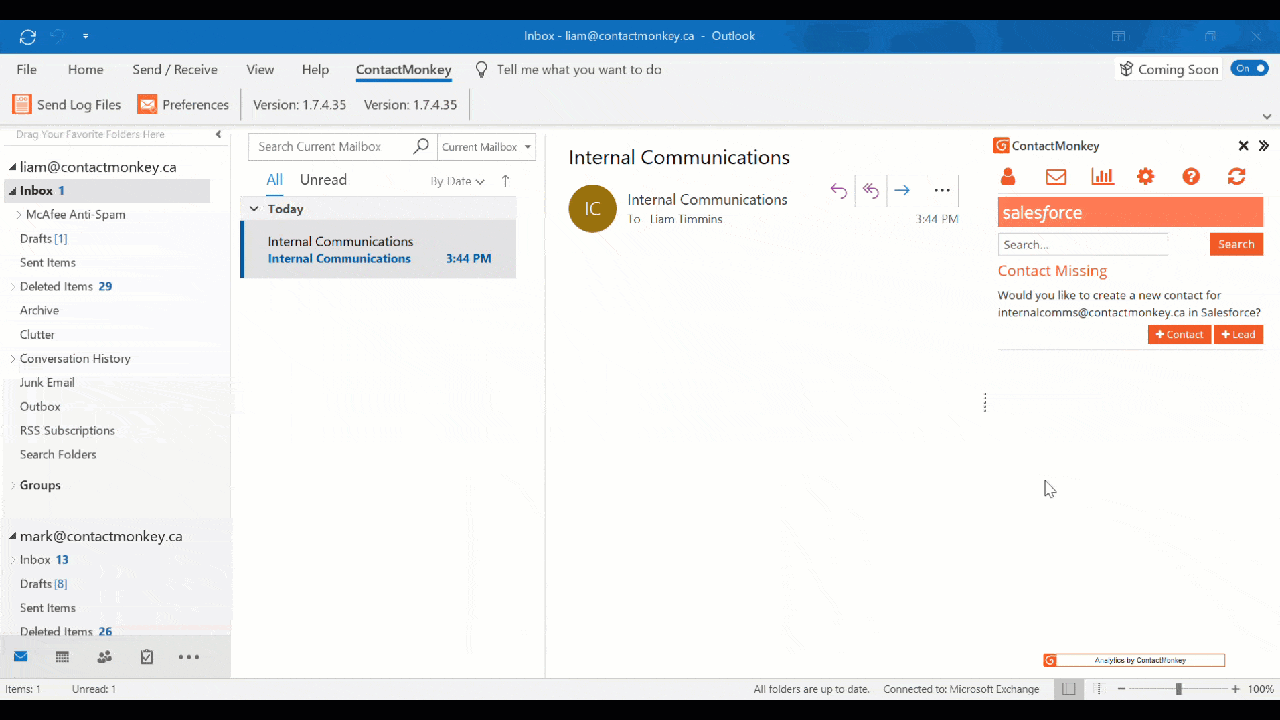
Task: Click the Tell me what you want to do box
Action: pos(568,70)
